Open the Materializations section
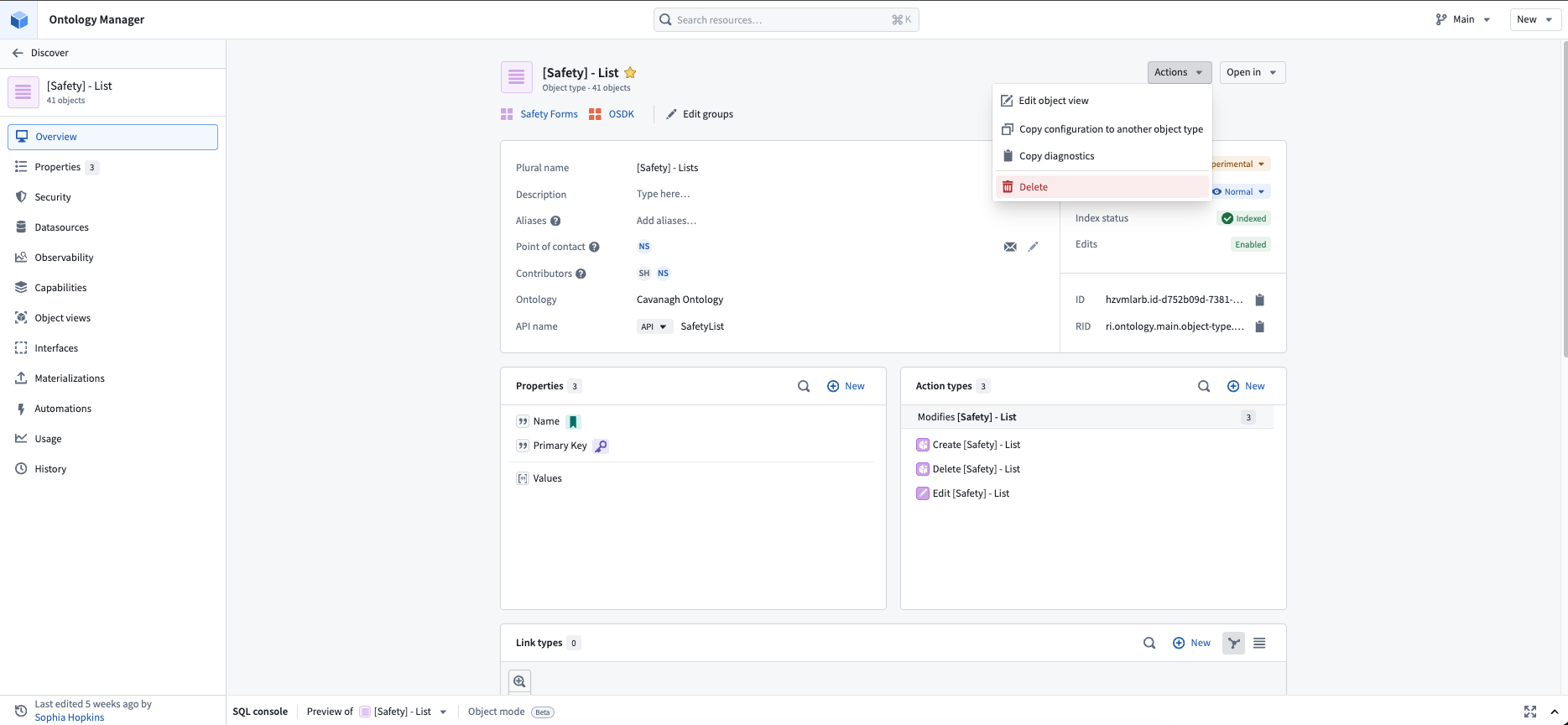Viewport: 1568px width, 725px height. [x=112, y=378]
